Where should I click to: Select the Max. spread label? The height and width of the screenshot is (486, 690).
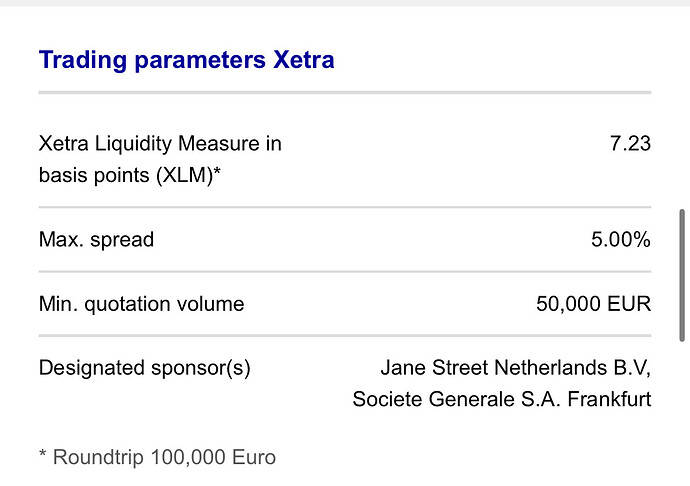pyautogui.click(x=96, y=240)
